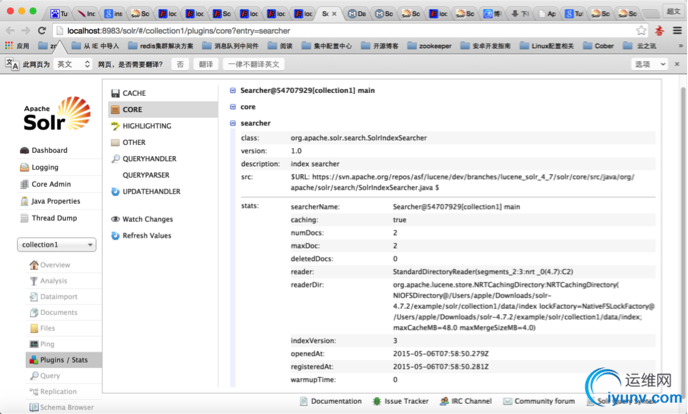The height and width of the screenshot is (414, 688).
Task: Switch to the Inc browser tab
Action: pos(86,14)
